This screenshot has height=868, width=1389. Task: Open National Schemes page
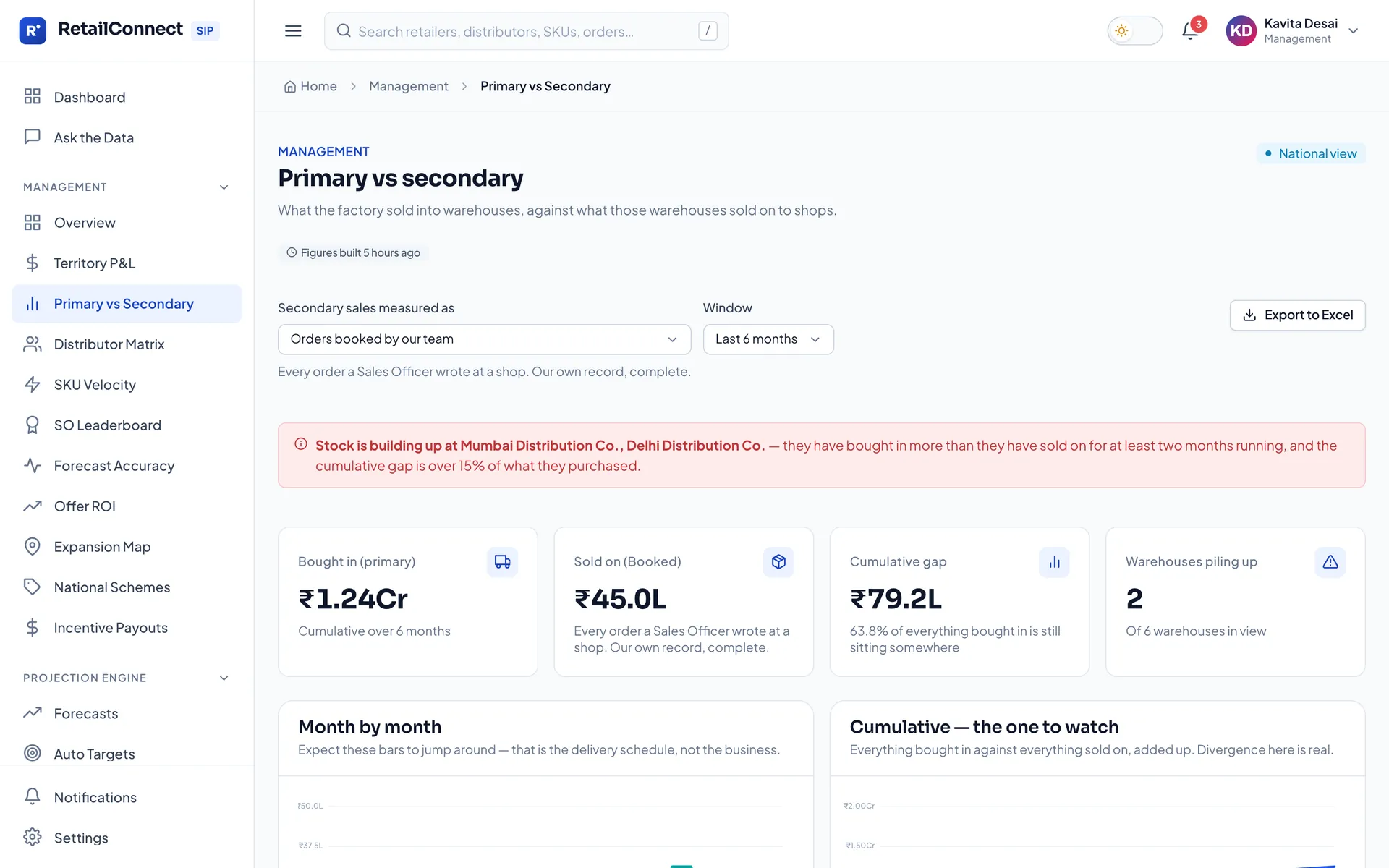click(x=127, y=587)
